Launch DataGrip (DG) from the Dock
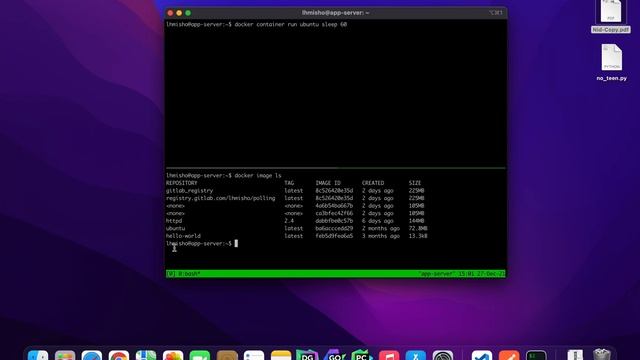Screen dimensions: 640x360 pos(307,355)
